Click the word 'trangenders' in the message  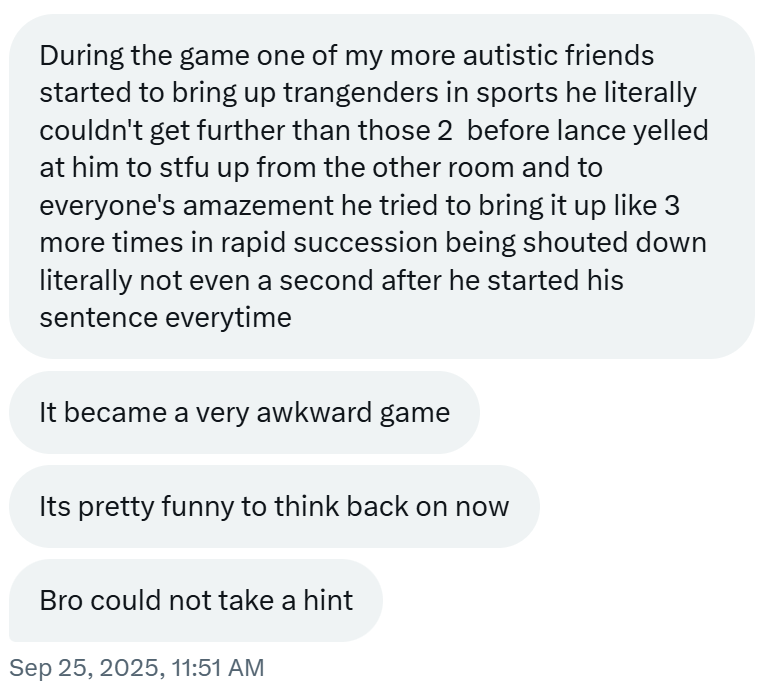coord(361,93)
